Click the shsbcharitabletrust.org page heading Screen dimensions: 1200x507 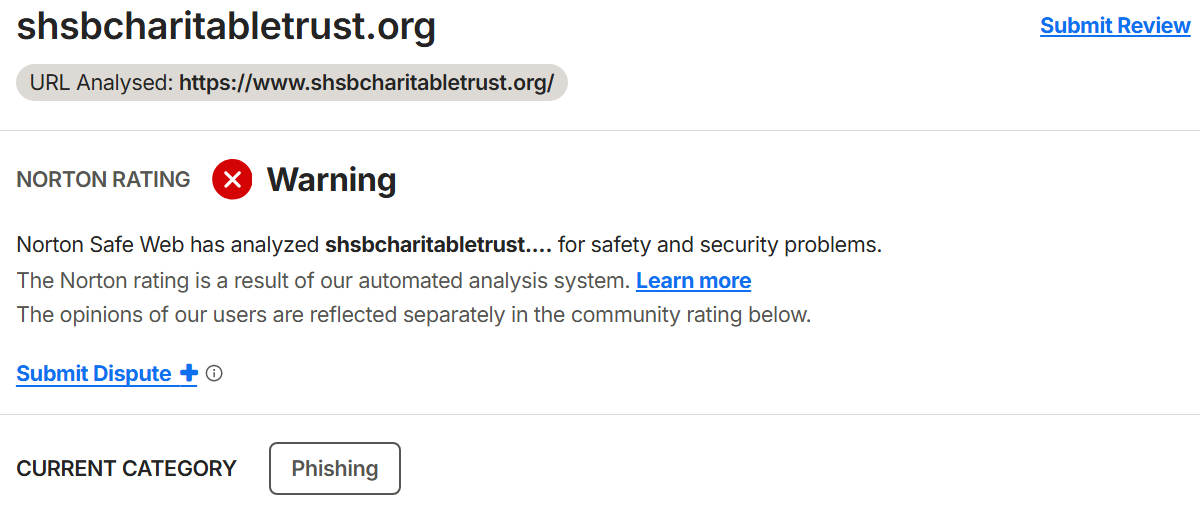coord(226,27)
